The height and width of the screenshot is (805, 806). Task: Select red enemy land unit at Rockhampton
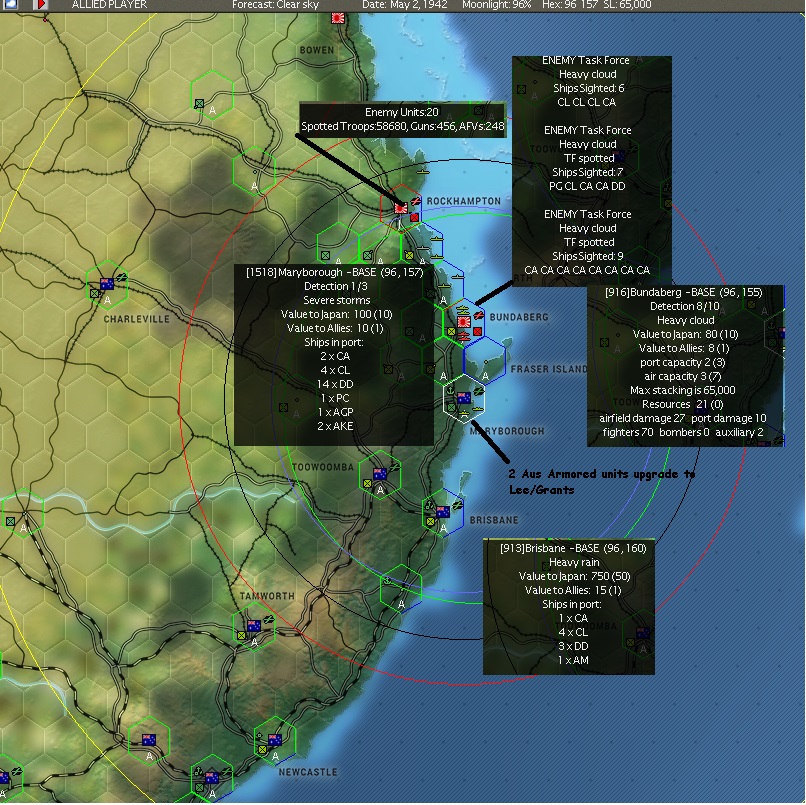click(414, 217)
